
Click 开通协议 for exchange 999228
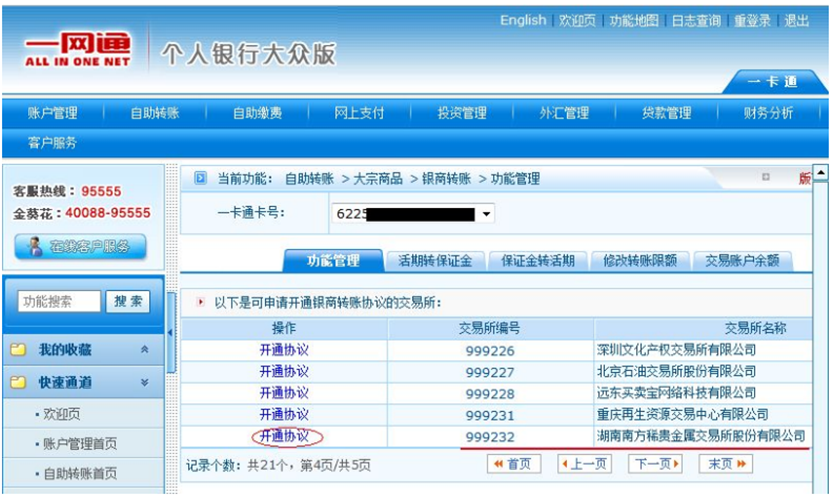pos(284,393)
